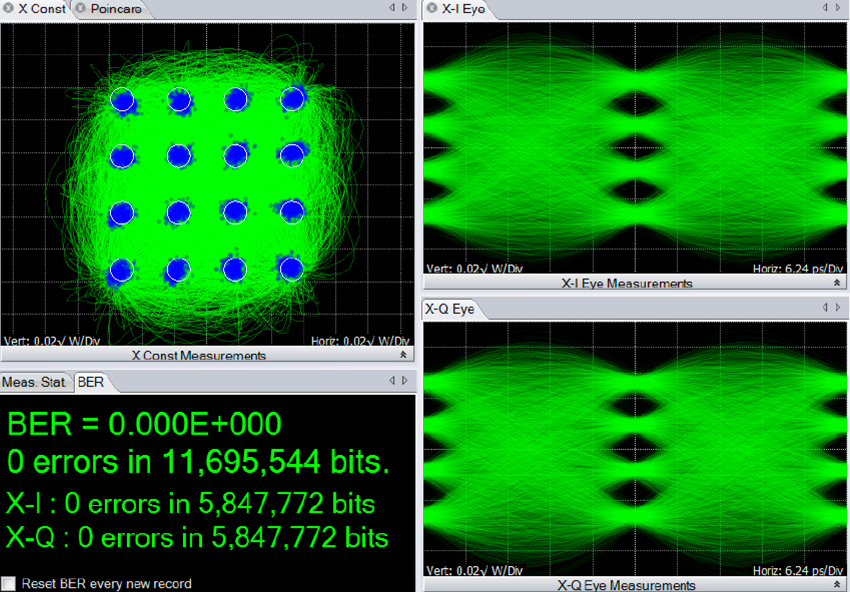Click left scroll arrow in BER tab bar
The width and height of the screenshot is (850, 592).
click(392, 381)
